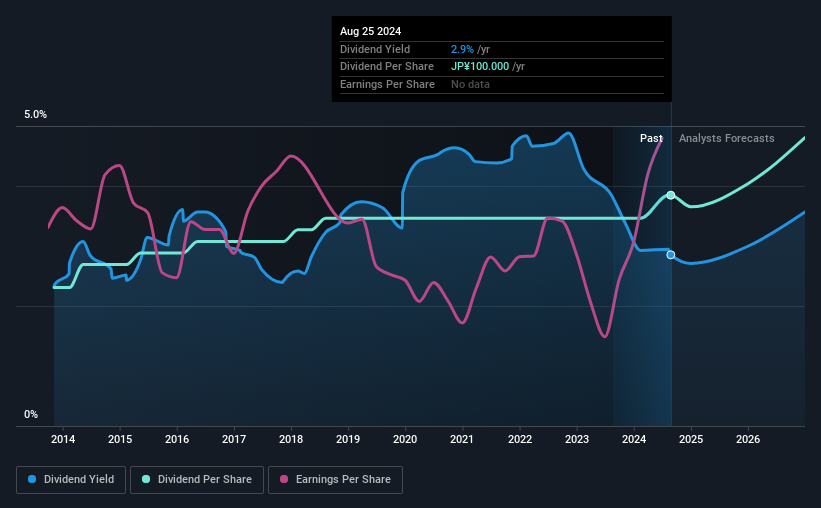Click the teal Dividend Per Share data point marker
The height and width of the screenshot is (508, 821).
671,195
